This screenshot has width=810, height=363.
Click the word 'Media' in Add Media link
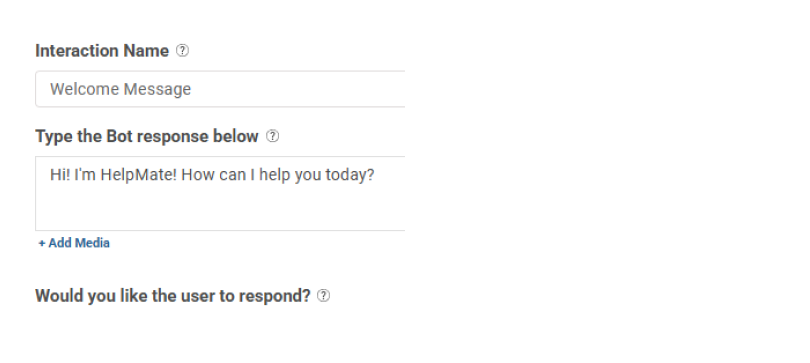93,243
